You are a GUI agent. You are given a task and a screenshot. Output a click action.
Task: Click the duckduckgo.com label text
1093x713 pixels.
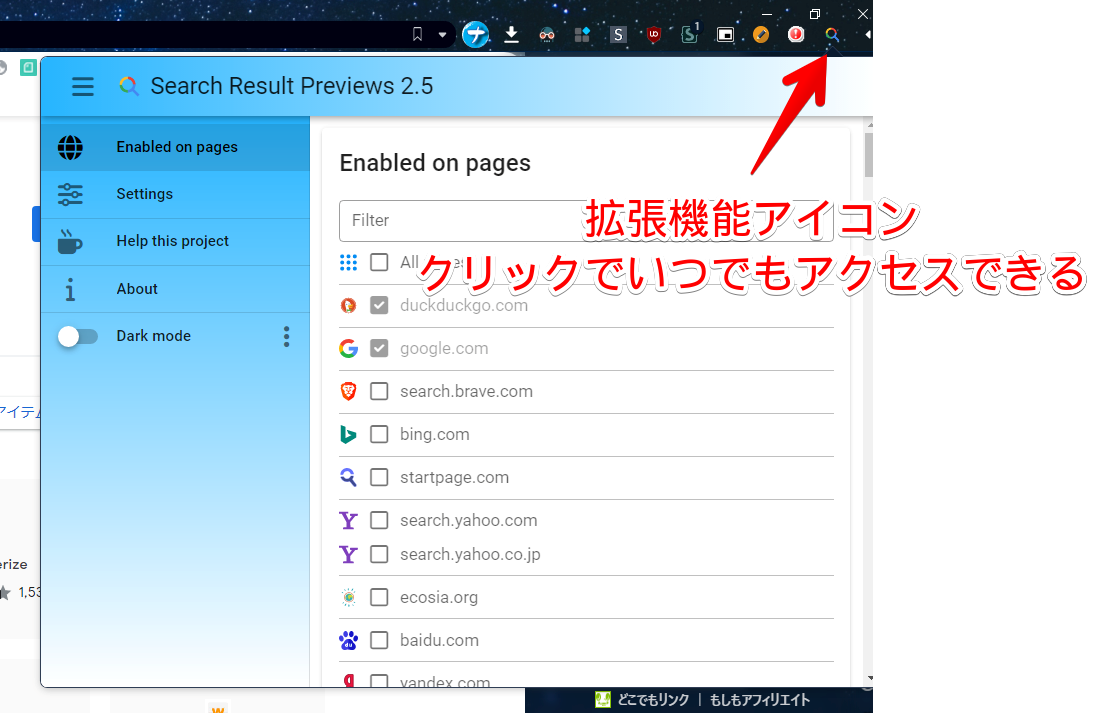point(464,305)
